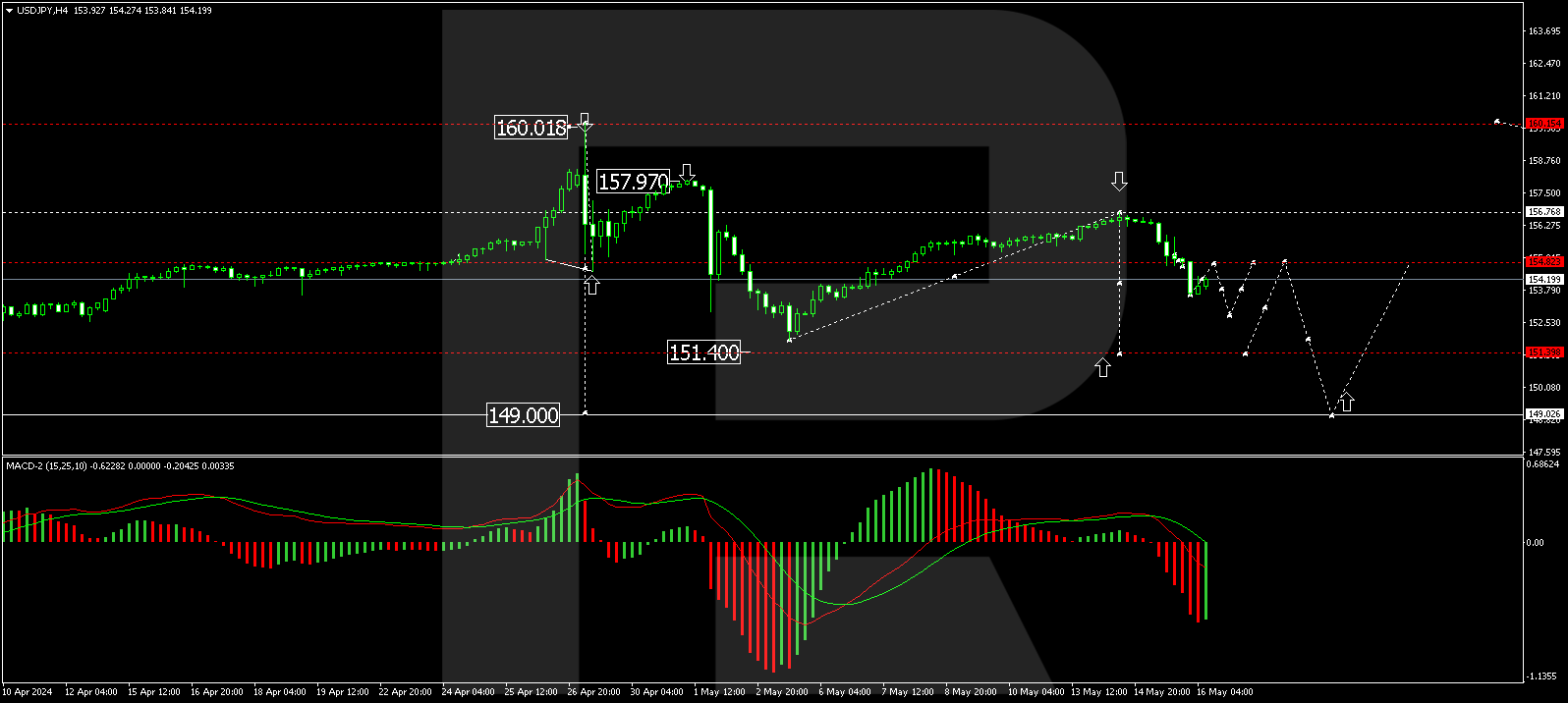Select the MACD-2 (15,25,10) indicator label
The width and height of the screenshot is (1568, 703).
click(x=46, y=466)
